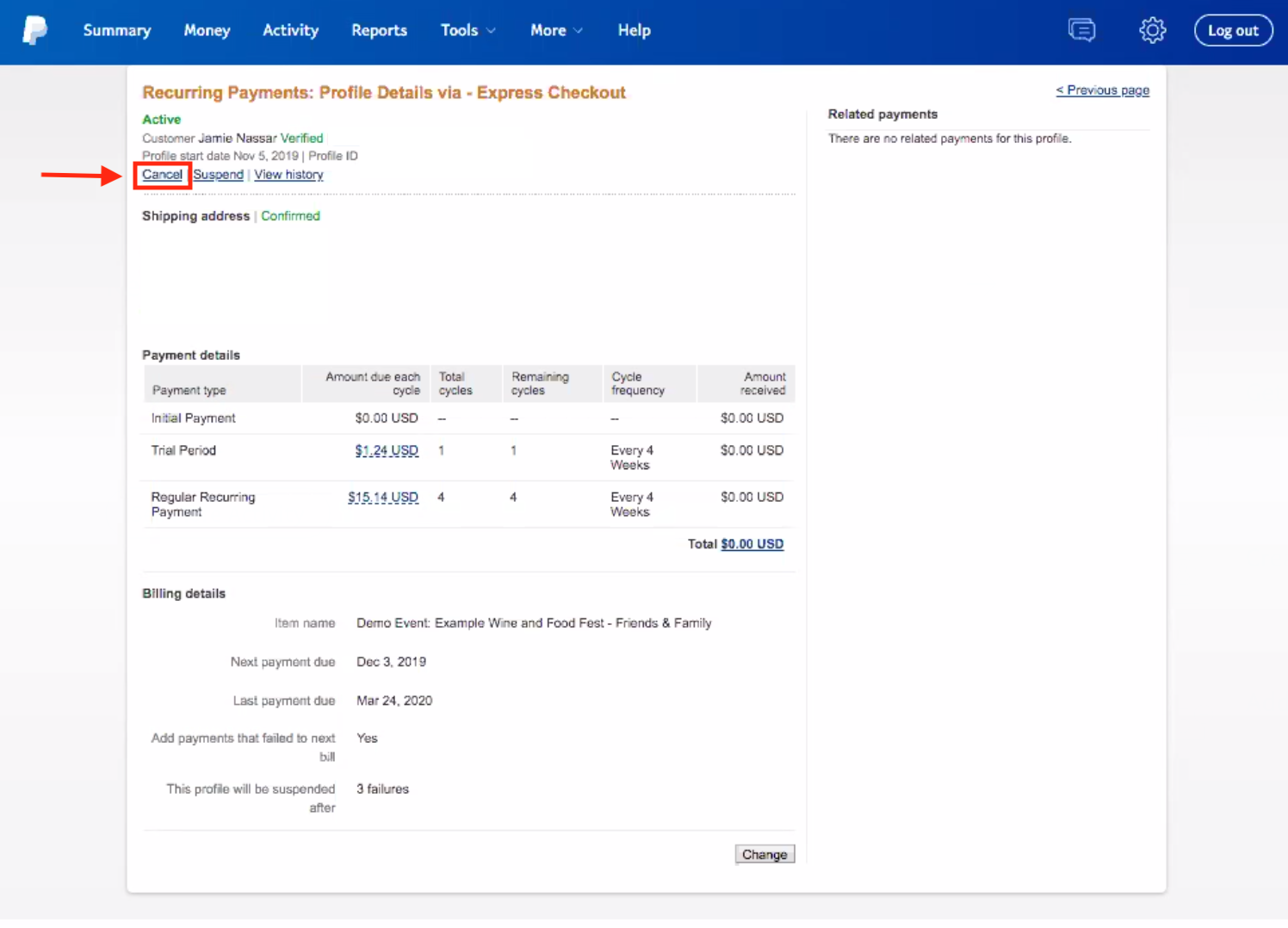Screen dimensions: 1288x928
Task: Click the Log out button
Action: 1233,30
